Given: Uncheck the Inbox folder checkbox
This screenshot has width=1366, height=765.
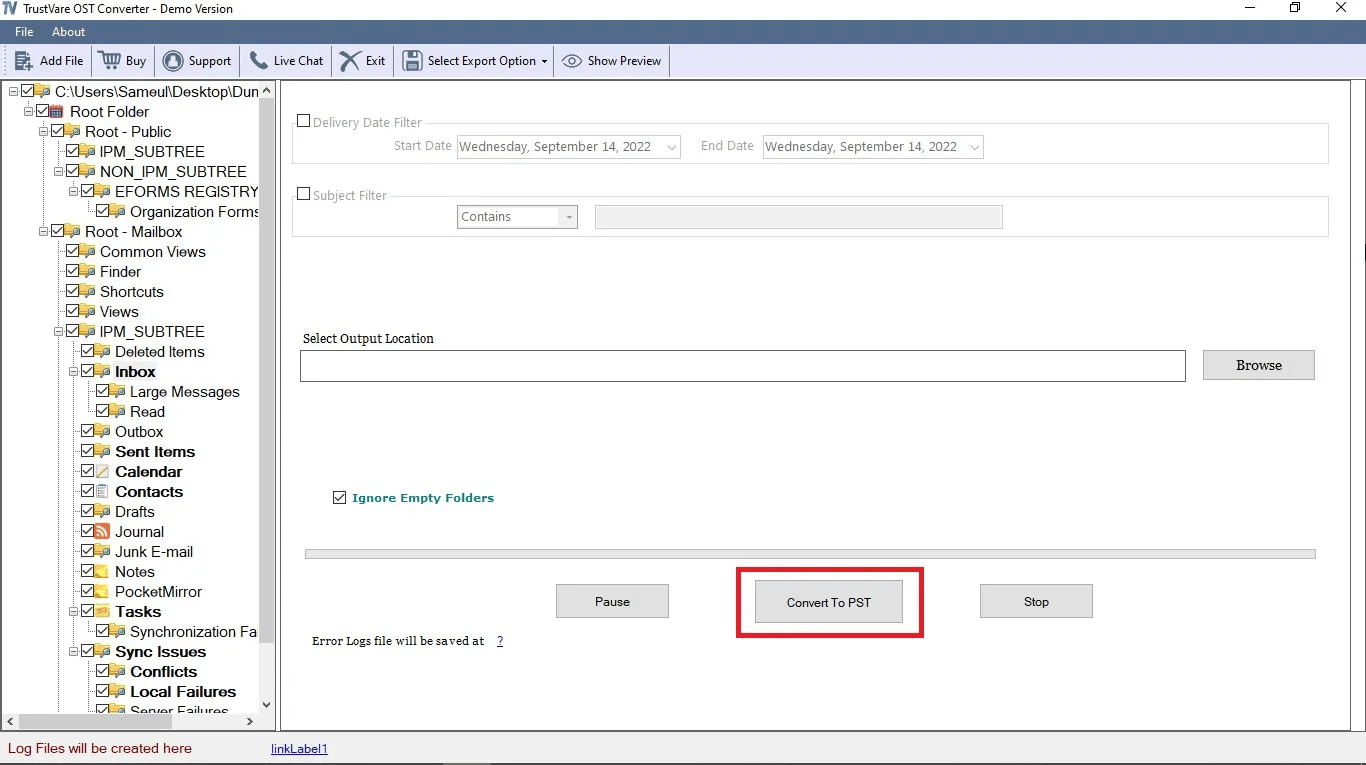Looking at the screenshot, I should coord(90,371).
